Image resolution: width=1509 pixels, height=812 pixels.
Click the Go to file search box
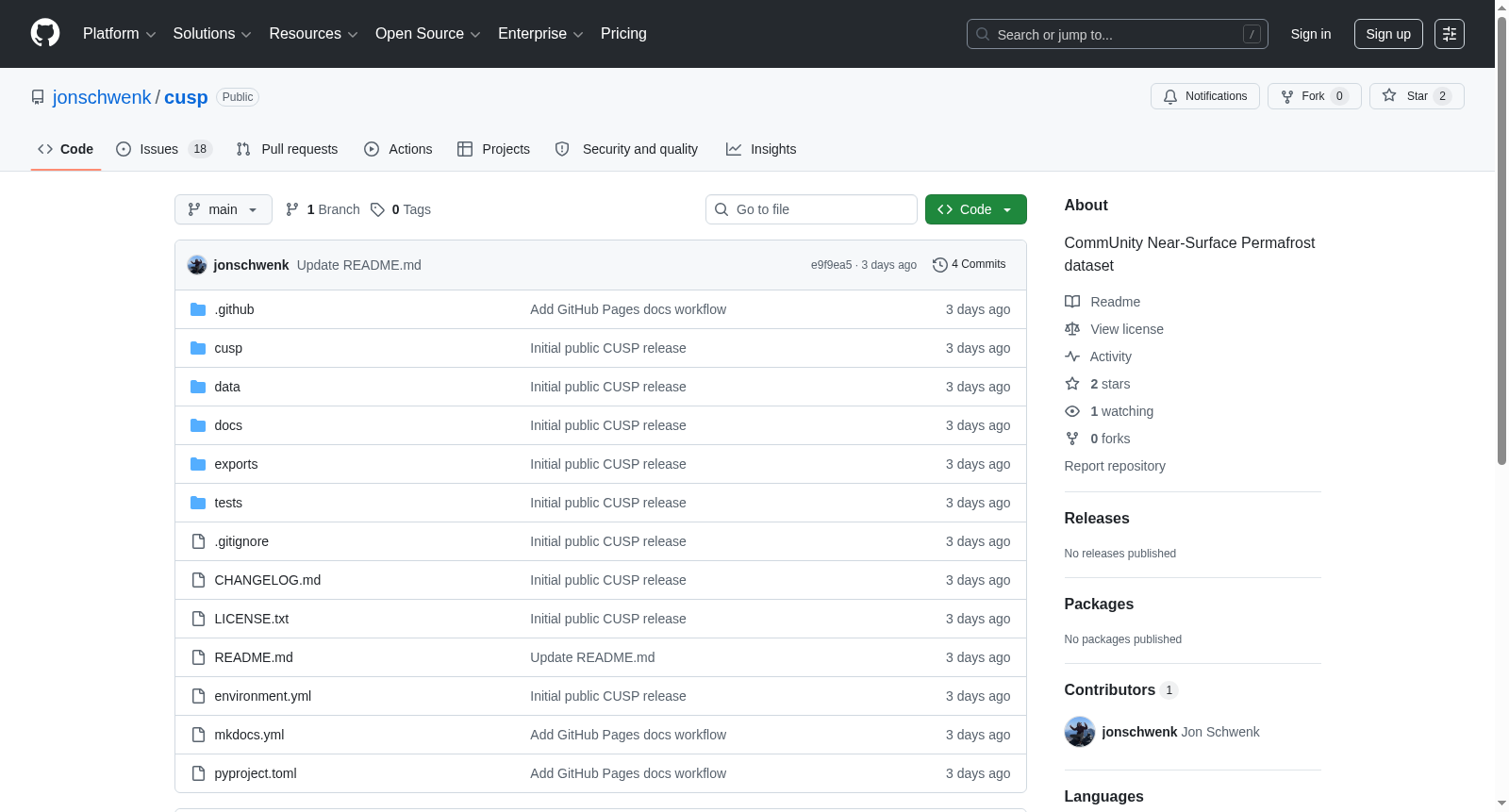811,209
